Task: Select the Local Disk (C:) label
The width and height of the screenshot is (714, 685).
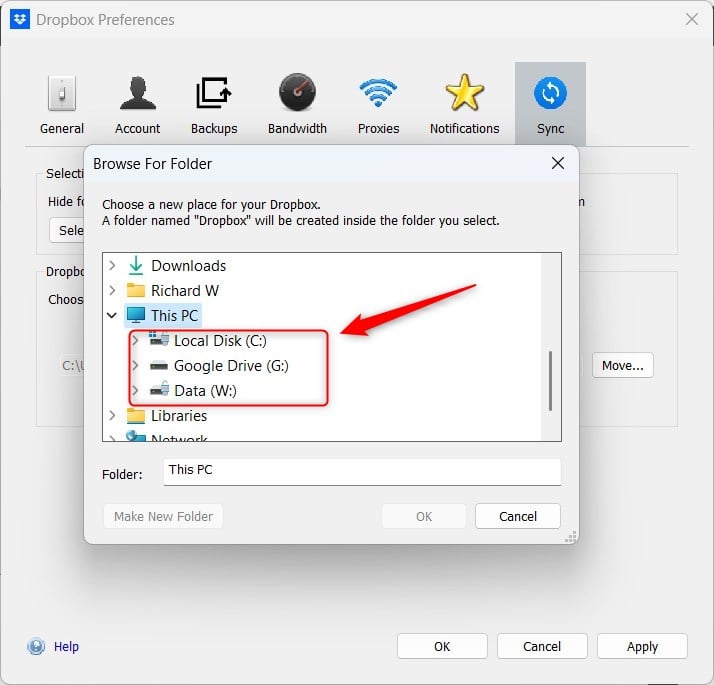Action: click(x=220, y=340)
